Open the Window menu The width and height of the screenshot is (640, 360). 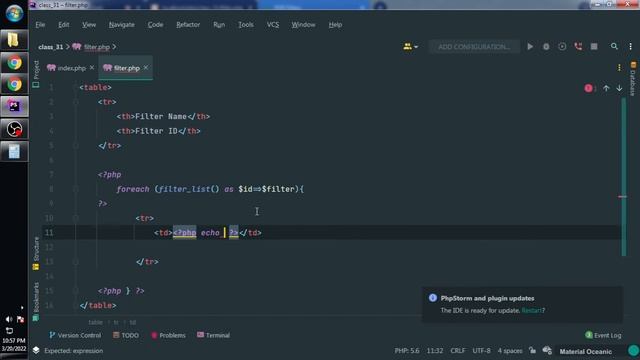click(303, 24)
